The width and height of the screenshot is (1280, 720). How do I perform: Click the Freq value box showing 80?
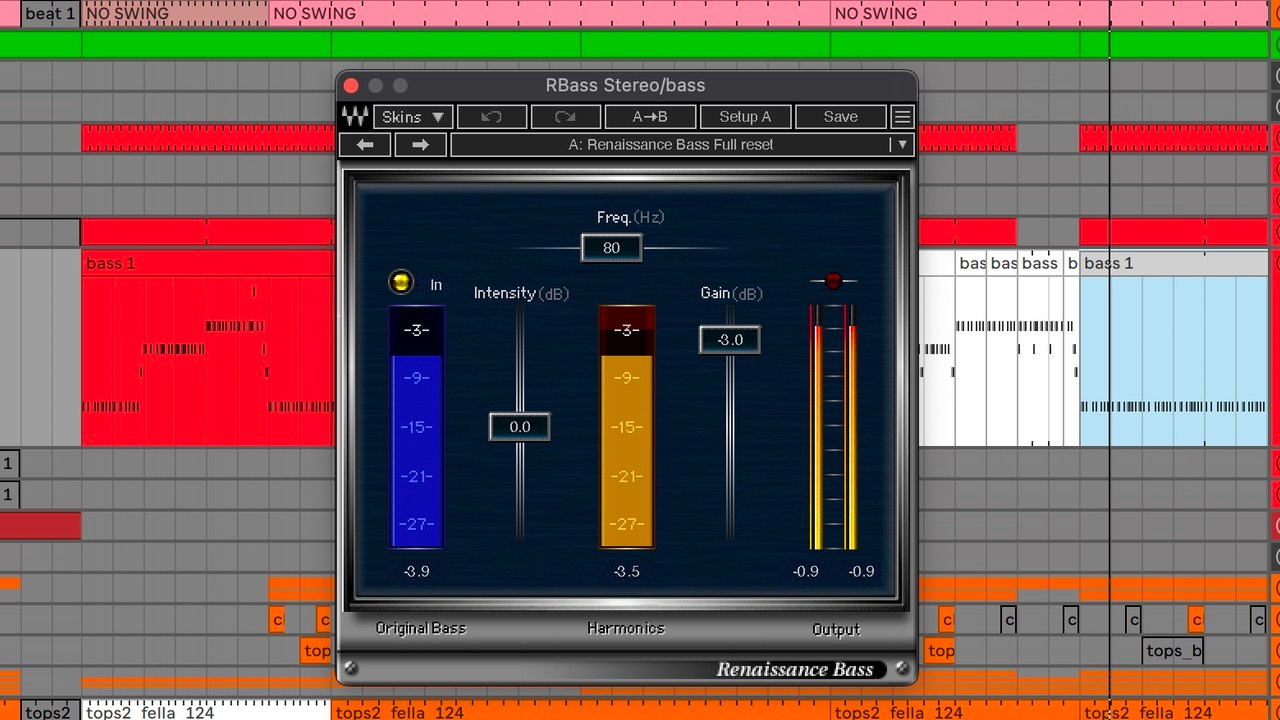(x=611, y=248)
